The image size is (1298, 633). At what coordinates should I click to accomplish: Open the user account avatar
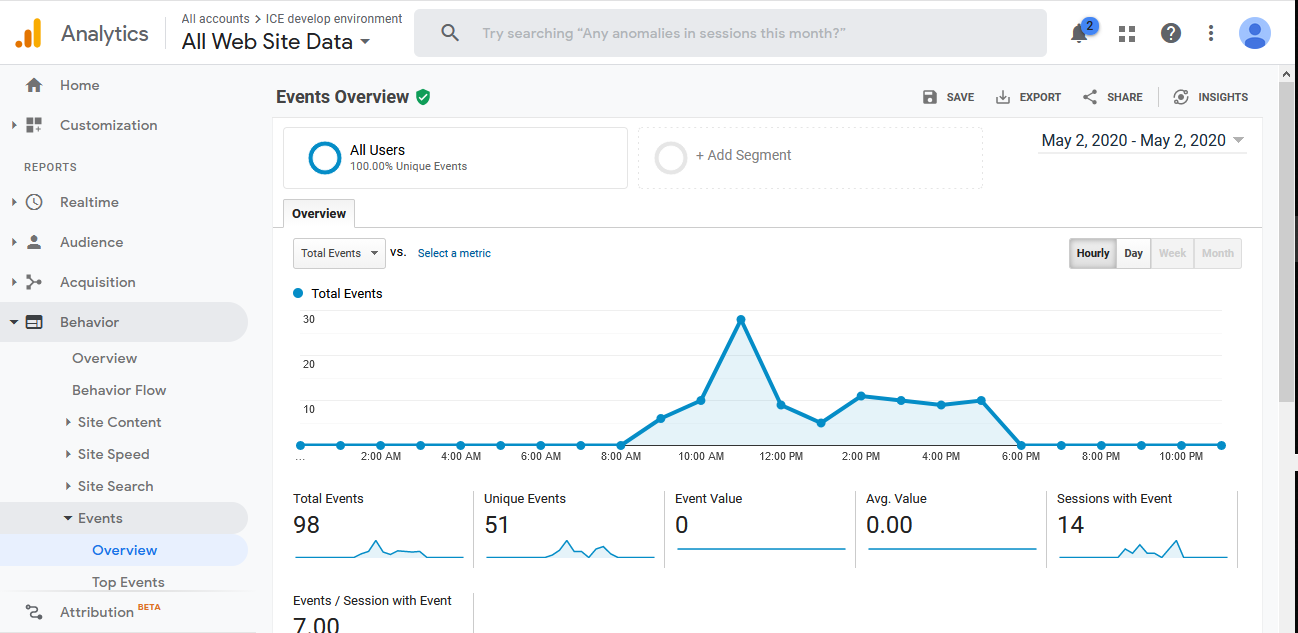click(1254, 33)
